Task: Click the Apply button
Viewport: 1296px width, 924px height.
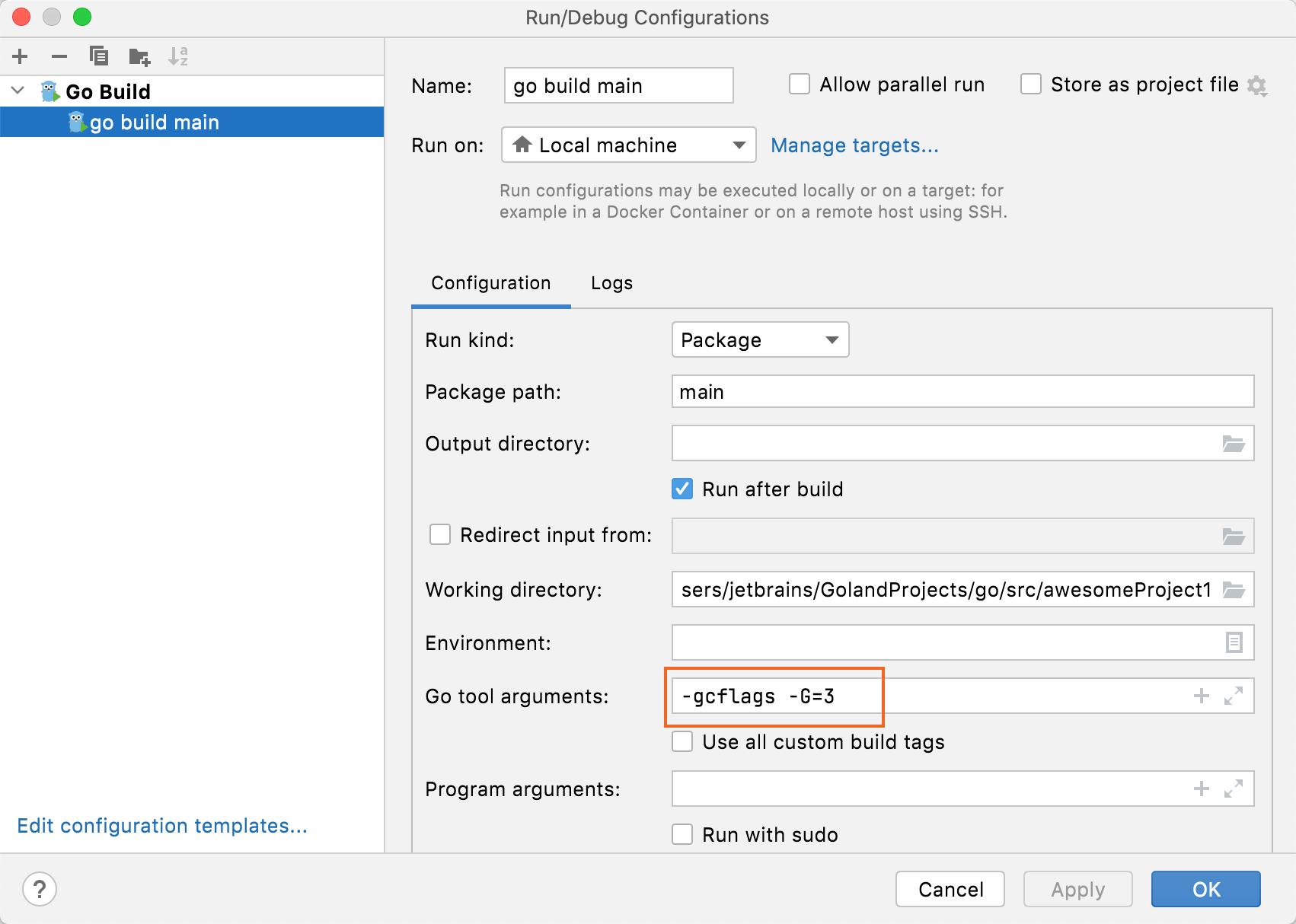Action: click(1077, 888)
